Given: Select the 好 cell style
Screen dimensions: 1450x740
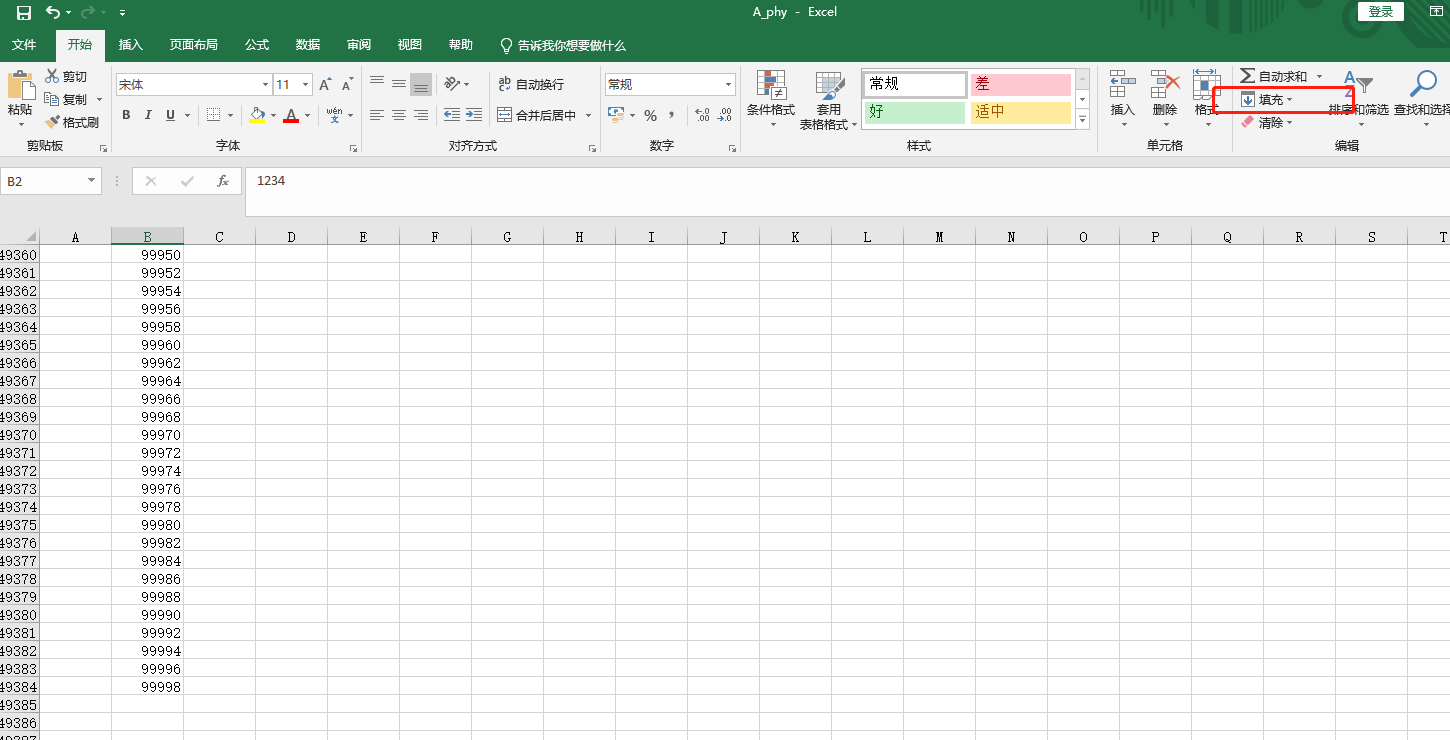Looking at the screenshot, I should (915, 112).
